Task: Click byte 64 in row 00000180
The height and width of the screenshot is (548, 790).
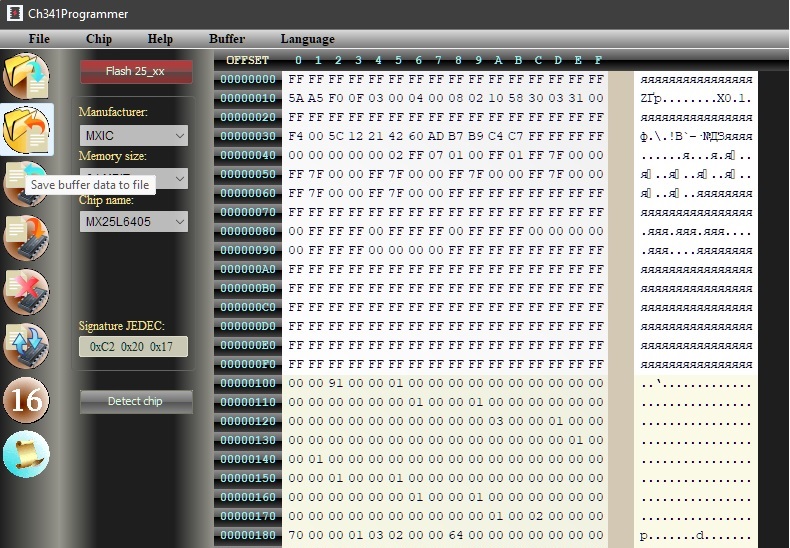Action: pyautogui.click(x=456, y=535)
